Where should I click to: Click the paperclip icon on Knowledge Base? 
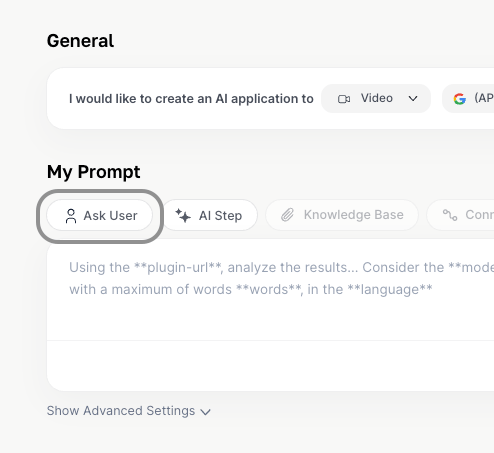pos(287,215)
